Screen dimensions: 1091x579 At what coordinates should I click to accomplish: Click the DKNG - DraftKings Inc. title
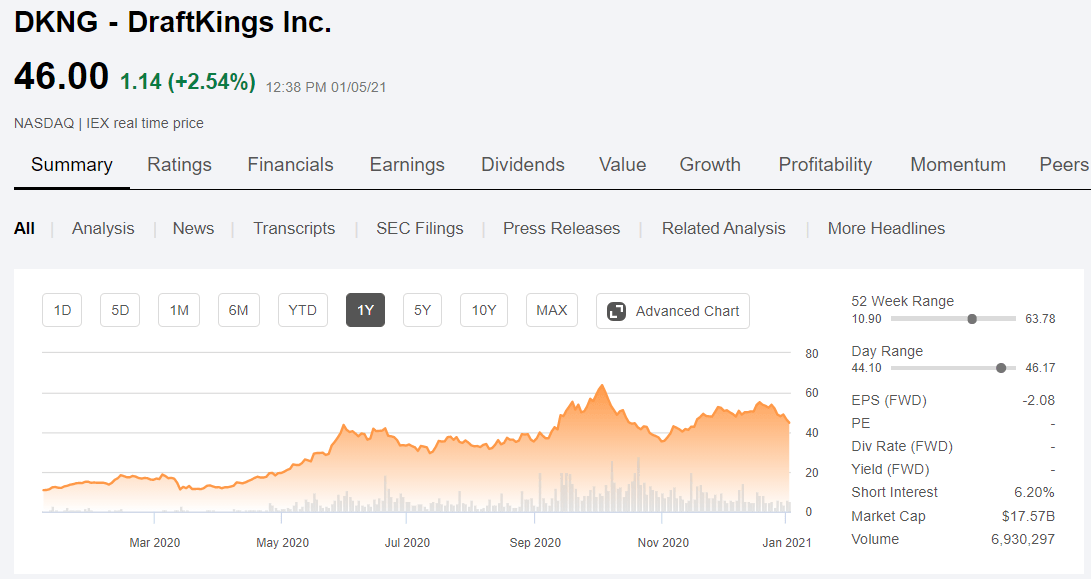pos(173,22)
